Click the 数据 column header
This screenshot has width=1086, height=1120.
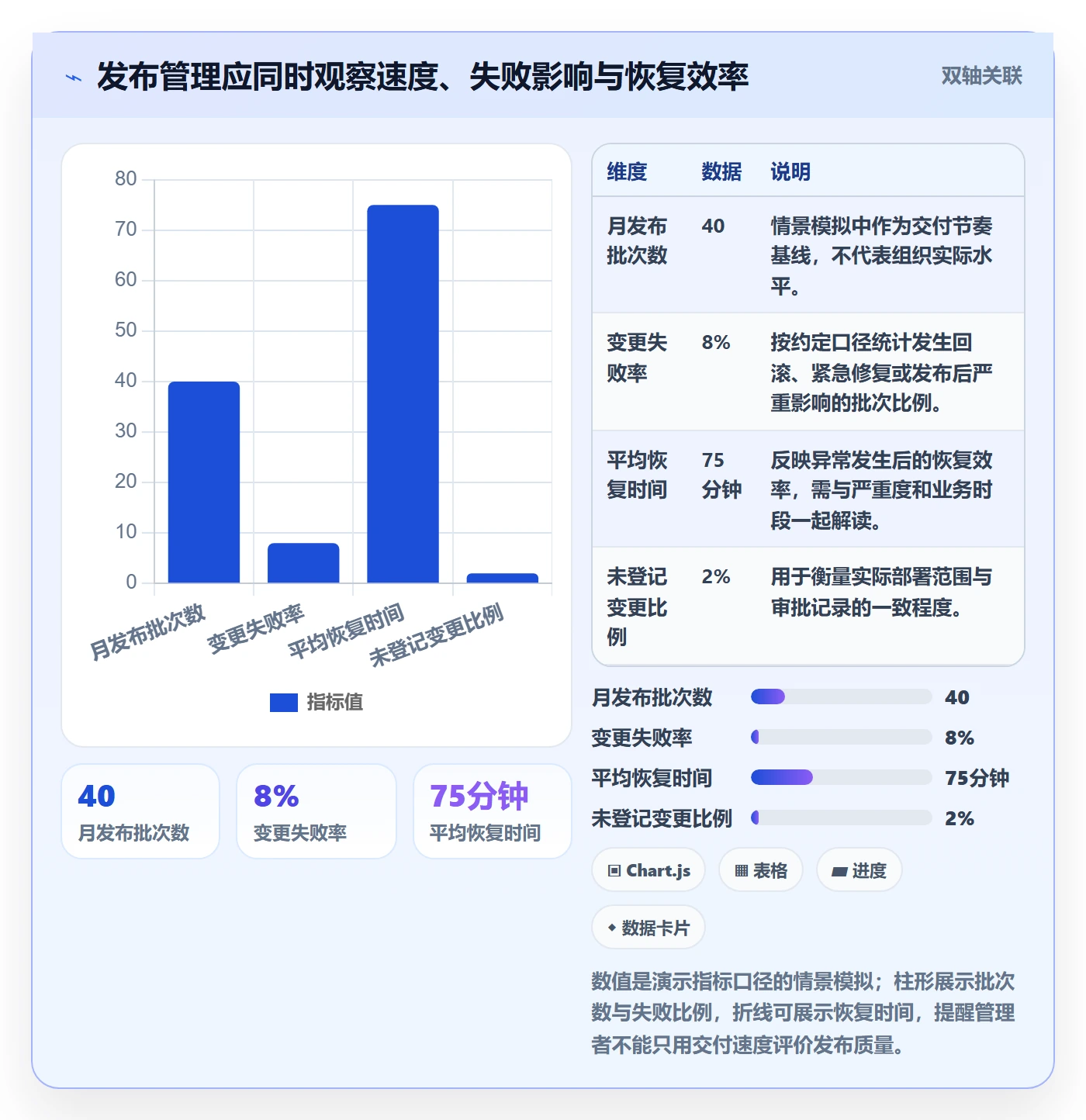click(x=721, y=171)
